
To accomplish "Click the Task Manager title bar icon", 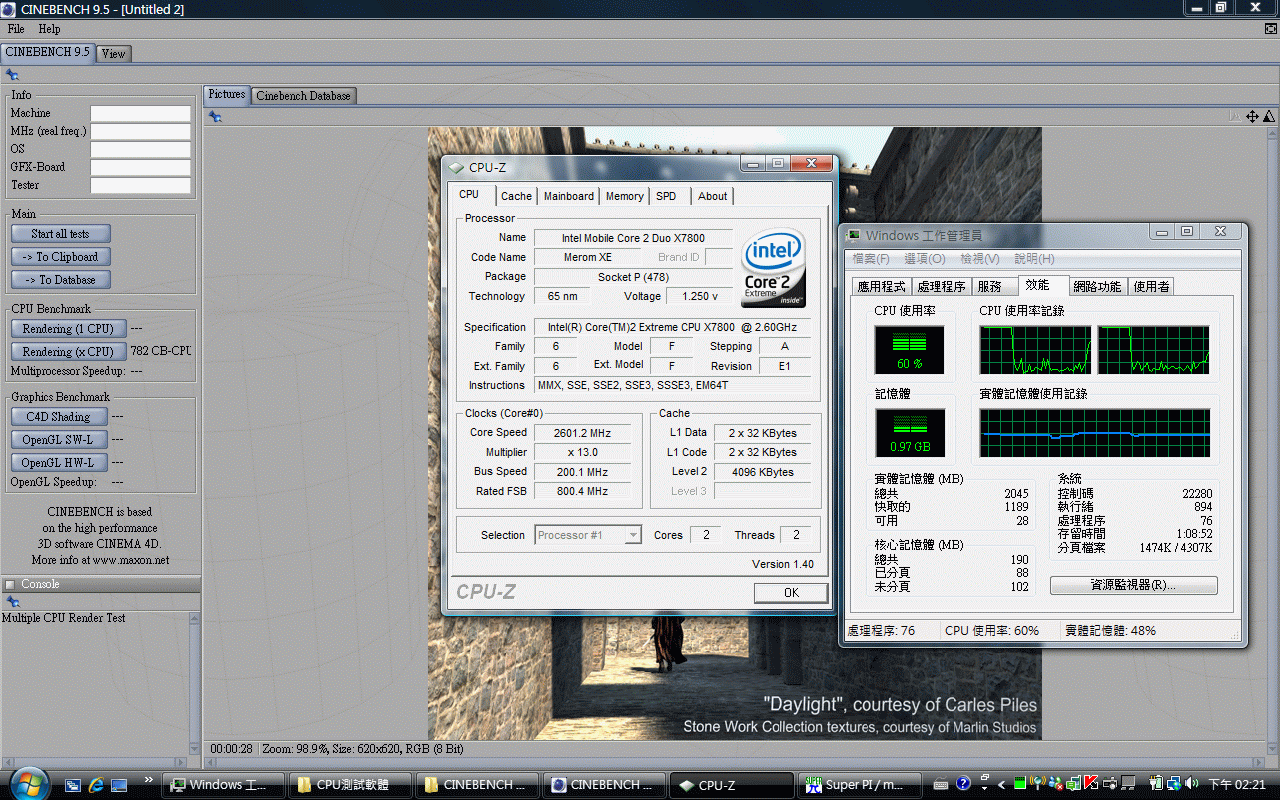I will (854, 235).
